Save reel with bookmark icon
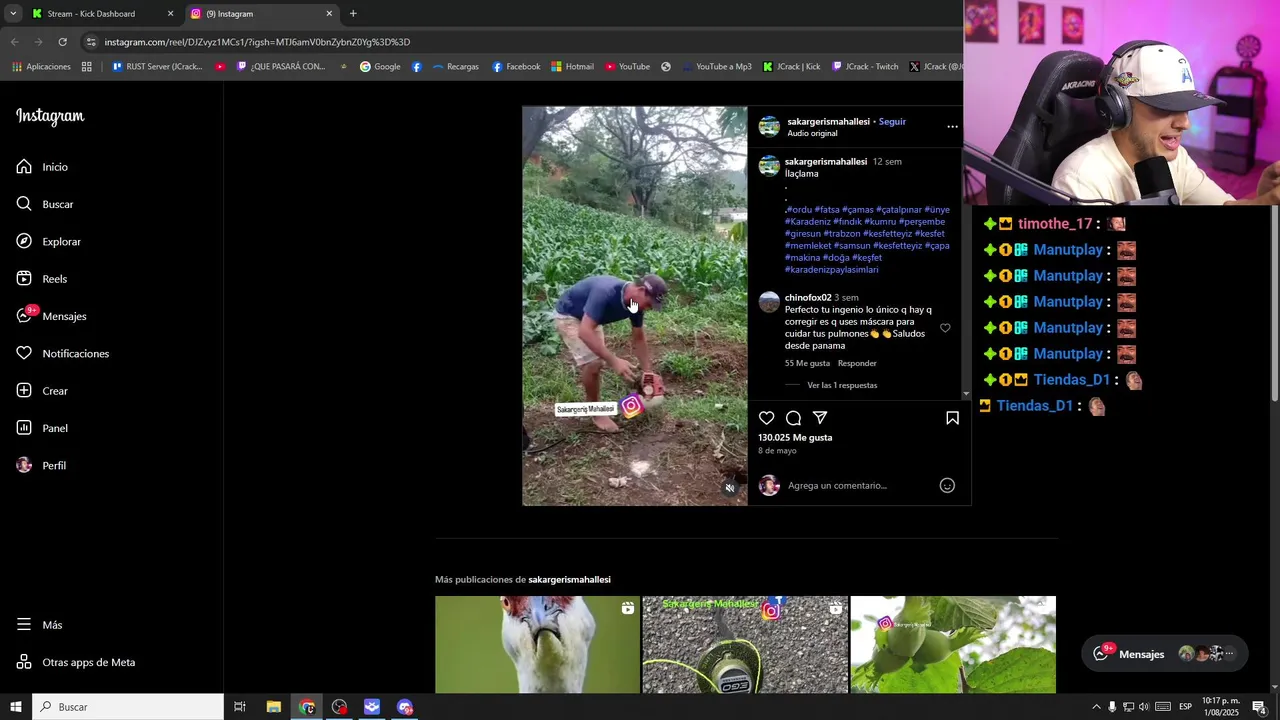Viewport: 1280px width, 720px height. [x=952, y=418]
